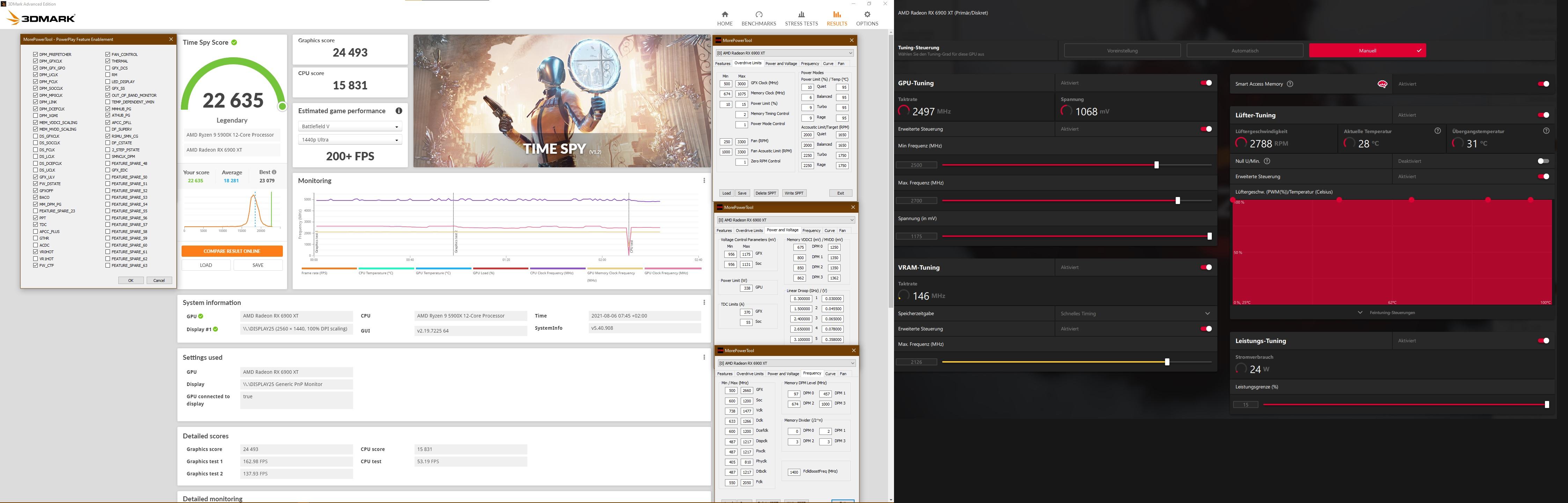1568x503 pixels.
Task: Click the Min Frequenz slider handle
Action: (1157, 165)
